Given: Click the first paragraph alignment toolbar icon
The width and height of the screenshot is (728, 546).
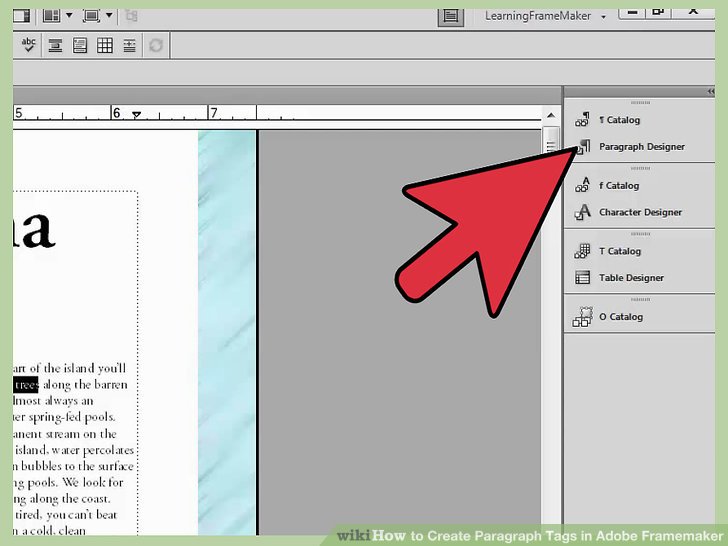Looking at the screenshot, I should coord(56,46).
